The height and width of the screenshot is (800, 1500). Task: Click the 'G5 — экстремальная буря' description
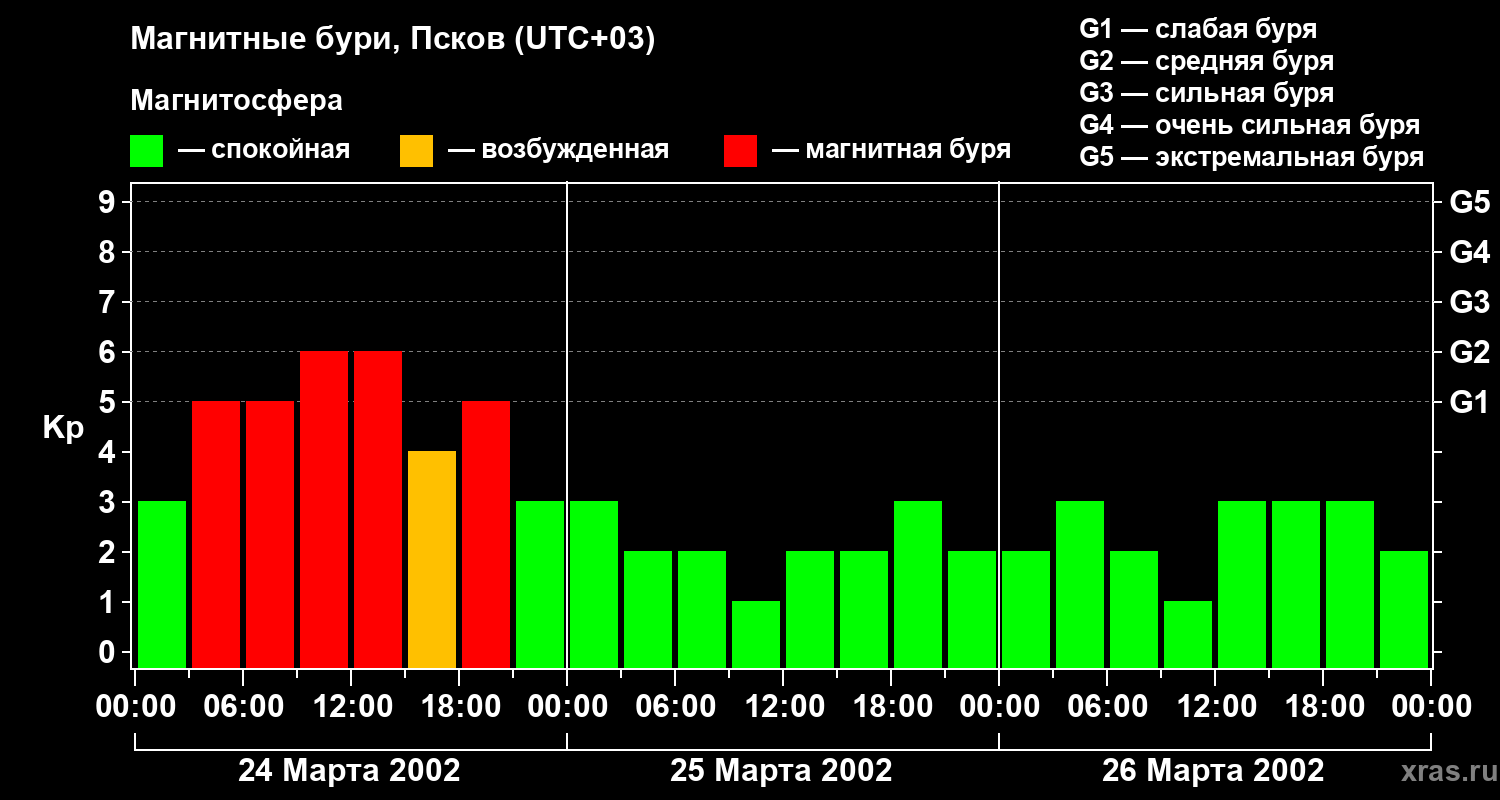[1252, 157]
